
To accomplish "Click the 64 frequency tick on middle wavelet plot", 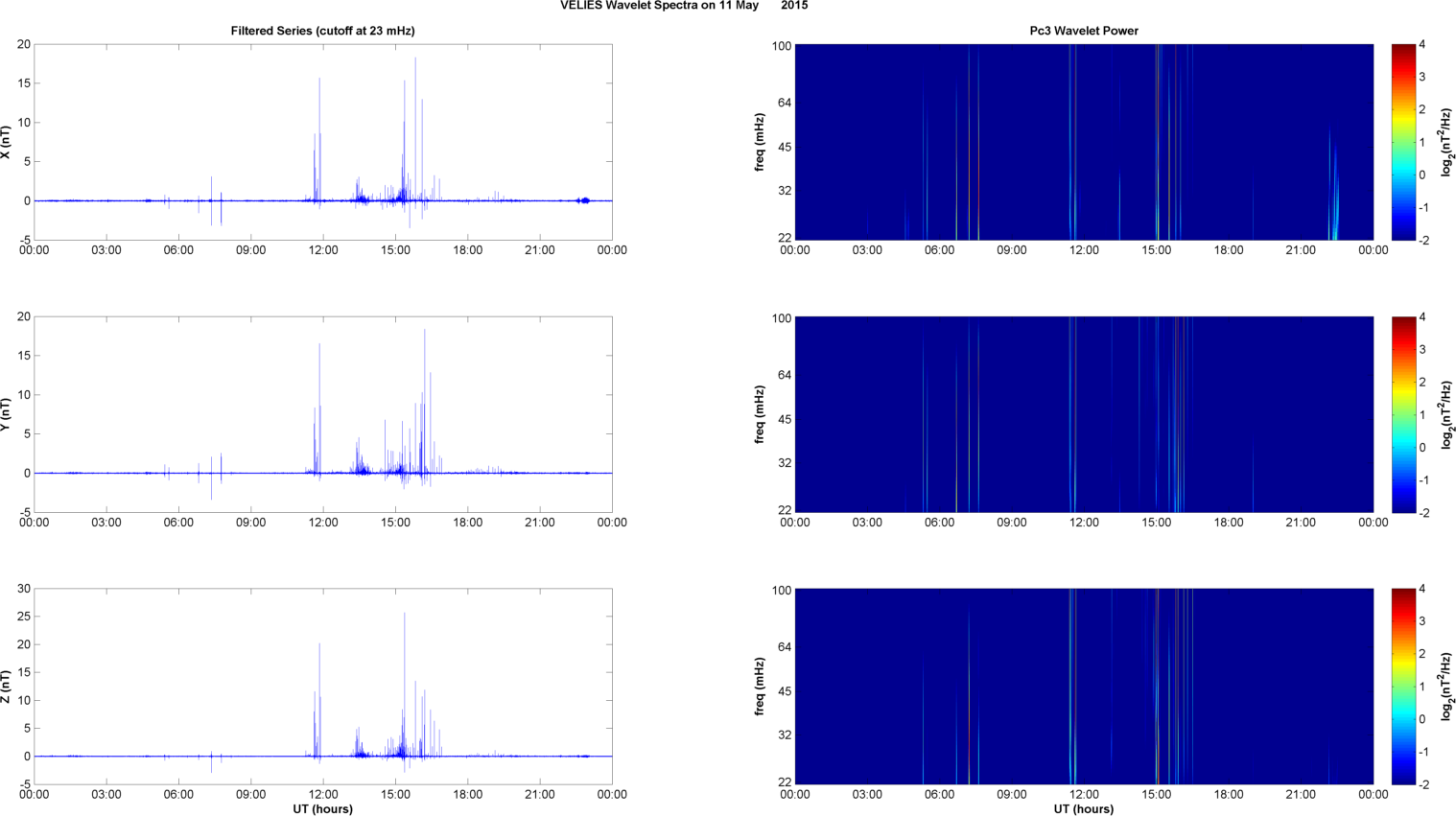I will pos(785,375).
